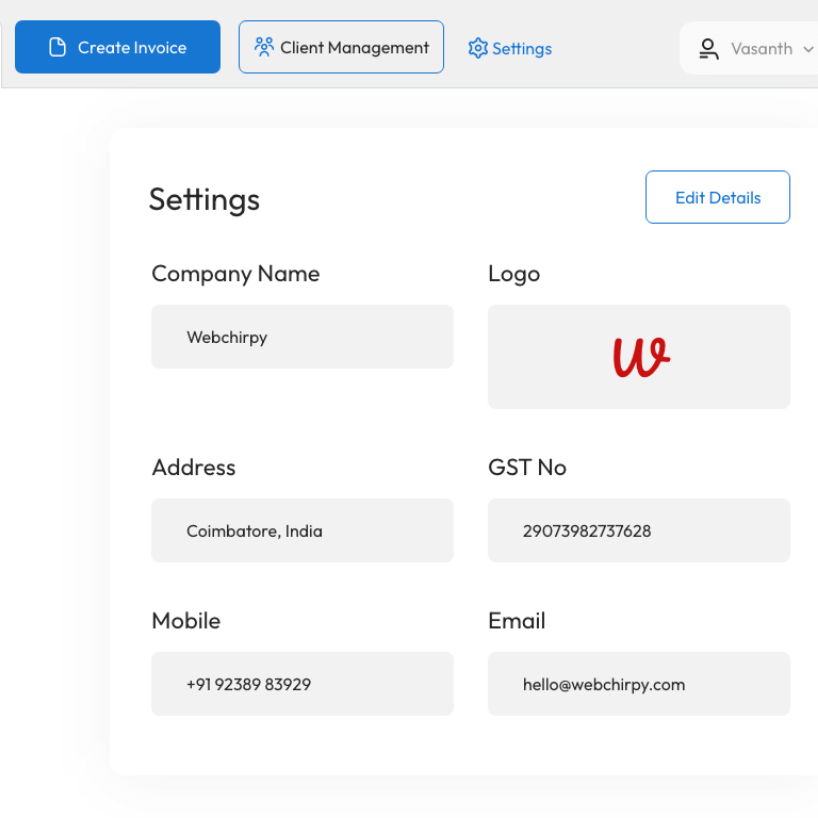
Task: Click the GST No label
Action: [x=527, y=467]
